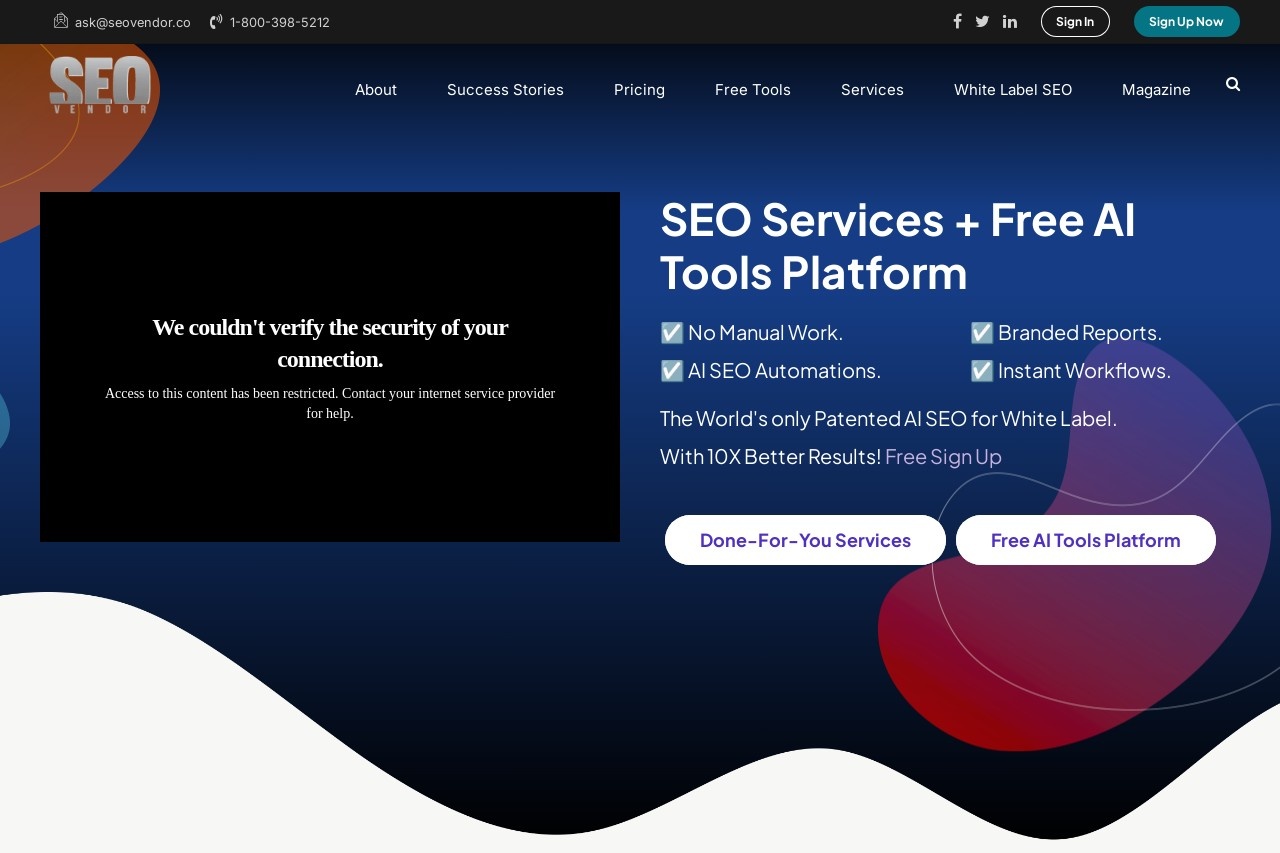
Task: Click the Sign Up Now button
Action: click(x=1187, y=21)
